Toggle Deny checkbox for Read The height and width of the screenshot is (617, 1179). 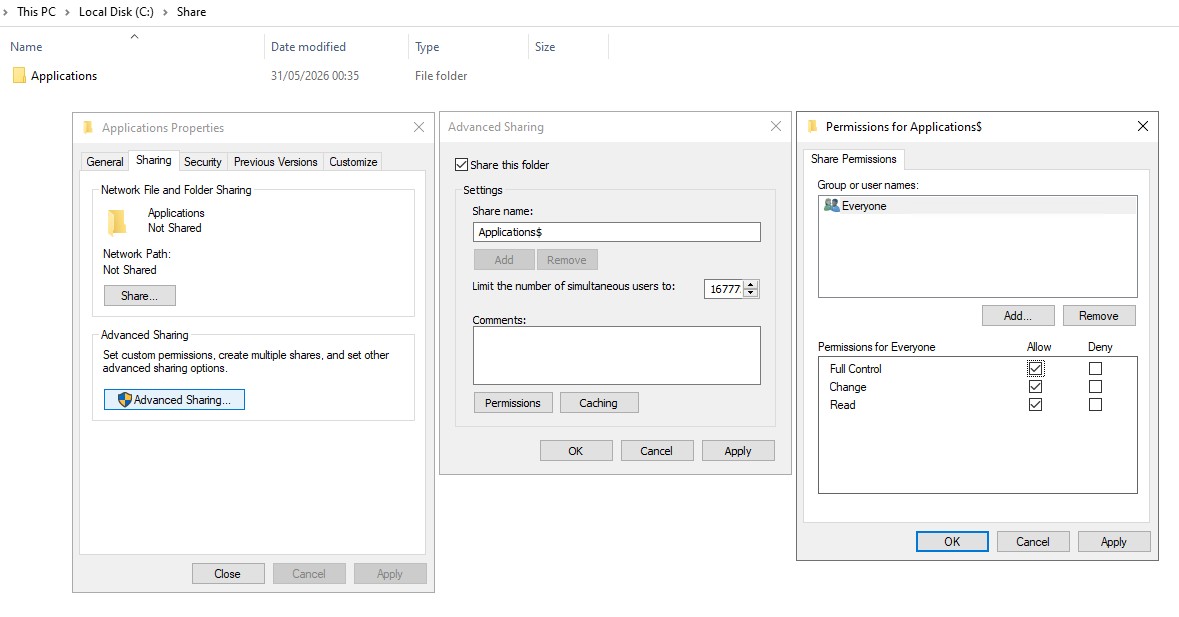click(1096, 404)
